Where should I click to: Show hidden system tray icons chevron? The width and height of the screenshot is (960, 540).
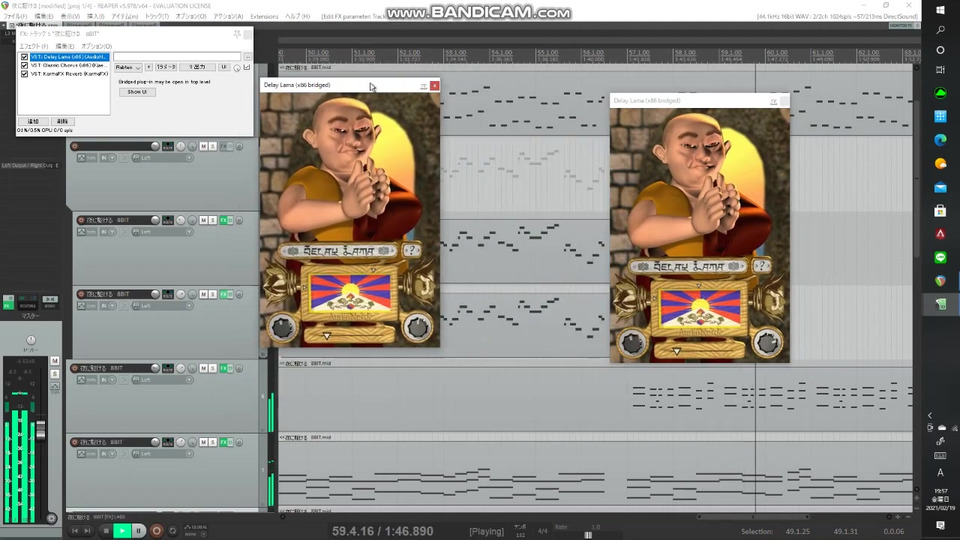click(x=929, y=415)
